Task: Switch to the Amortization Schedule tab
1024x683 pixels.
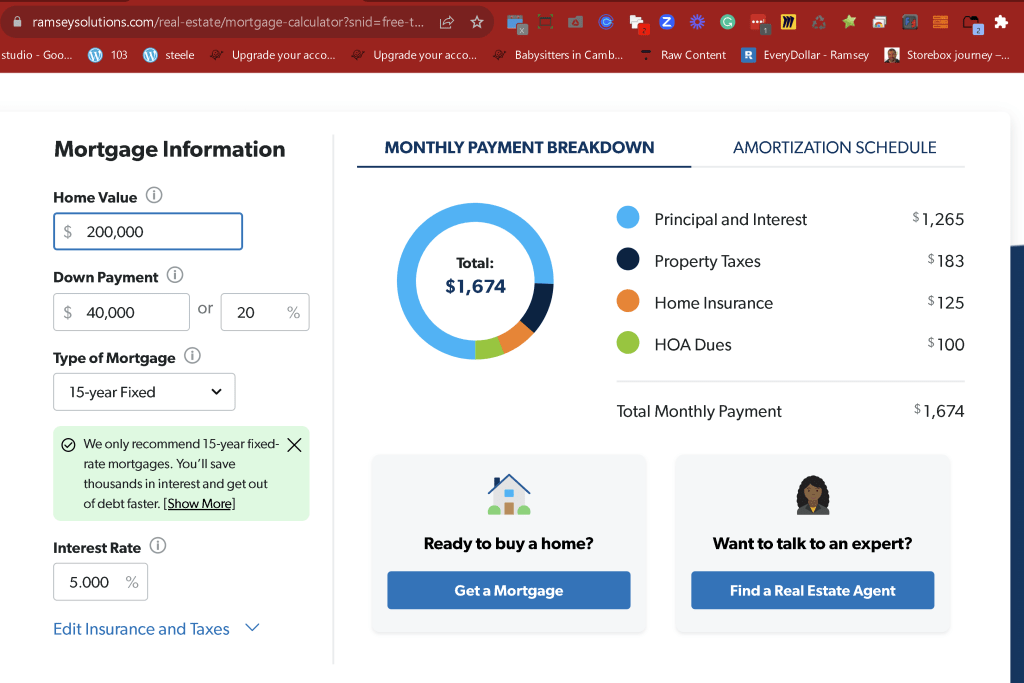Action: [834, 148]
